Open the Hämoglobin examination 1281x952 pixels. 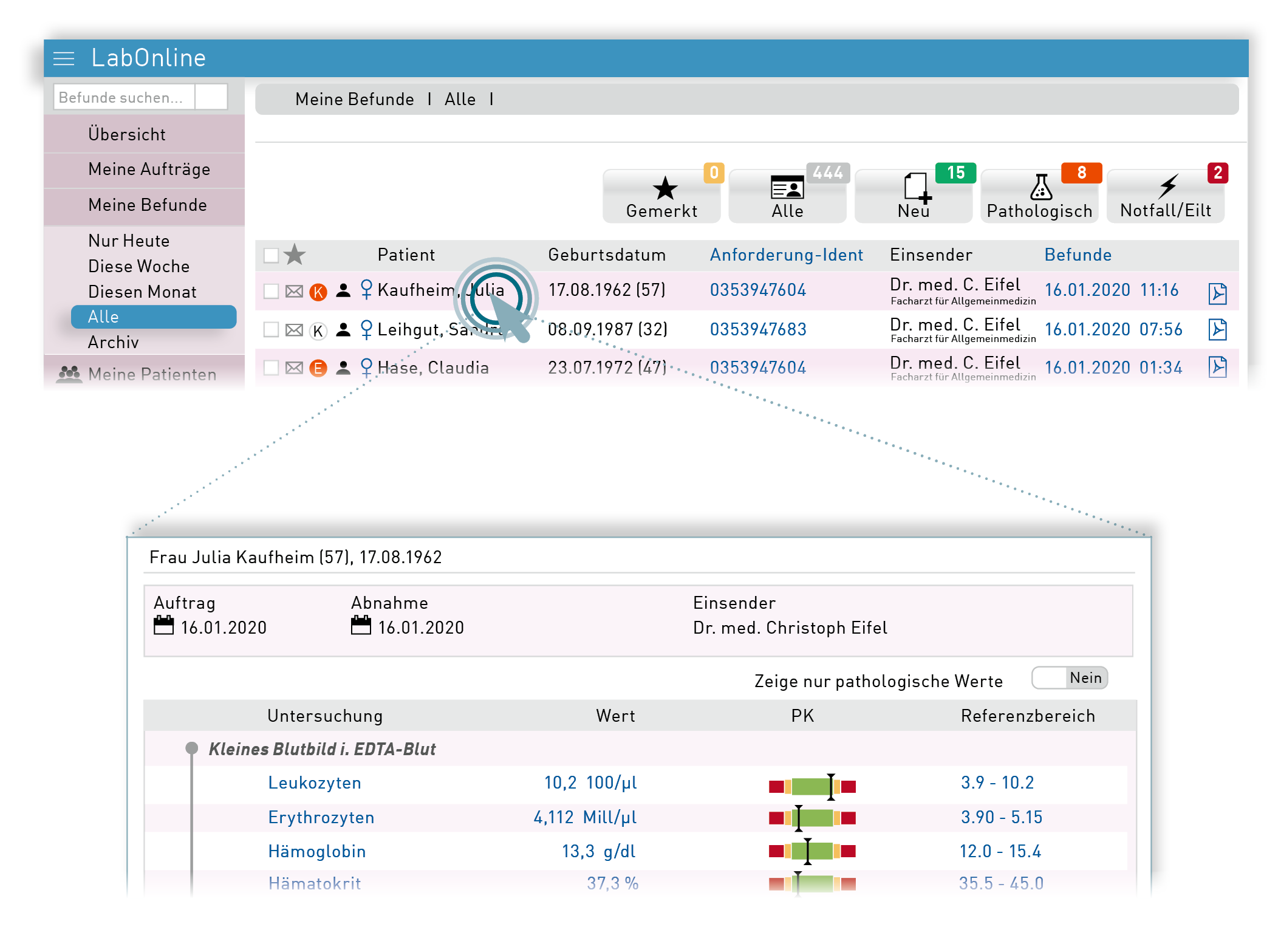click(317, 851)
